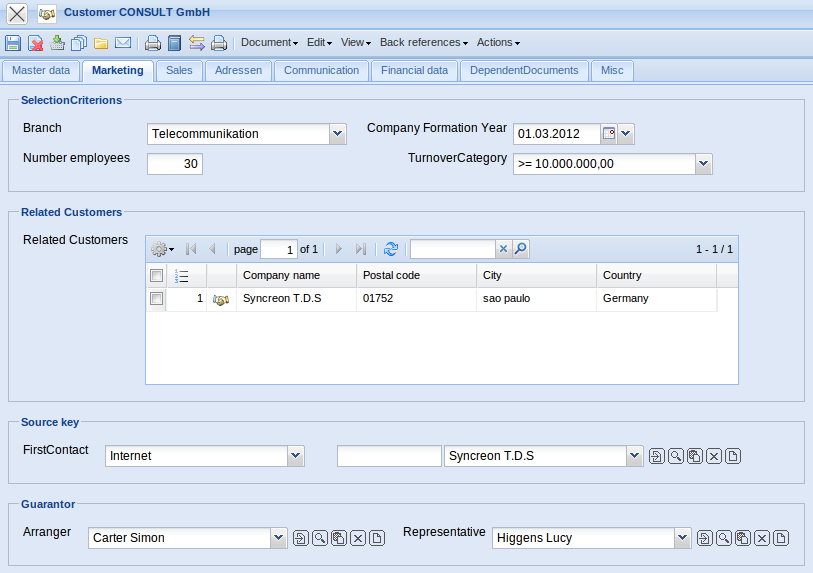This screenshot has width=813, height=573.
Task: Toggle the select-all checkbox in grid header
Action: [156, 275]
